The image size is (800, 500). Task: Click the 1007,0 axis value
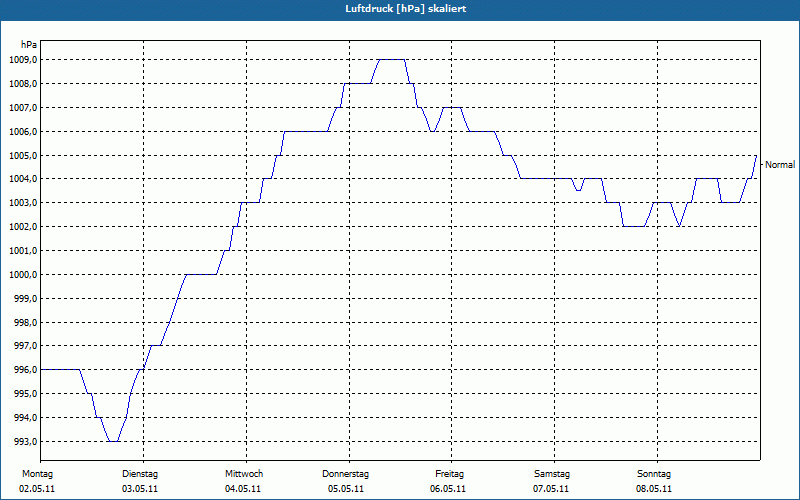point(23,108)
